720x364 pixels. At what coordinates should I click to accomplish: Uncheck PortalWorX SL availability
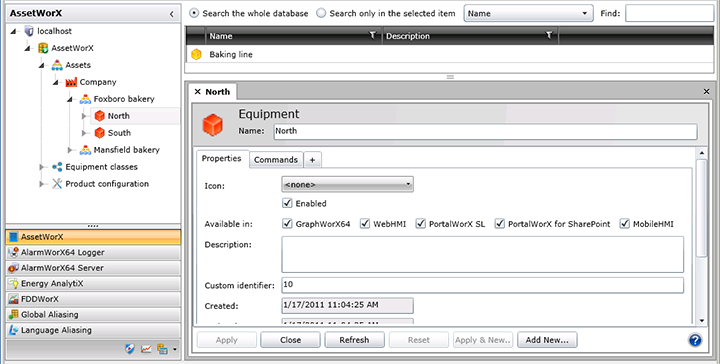point(421,224)
